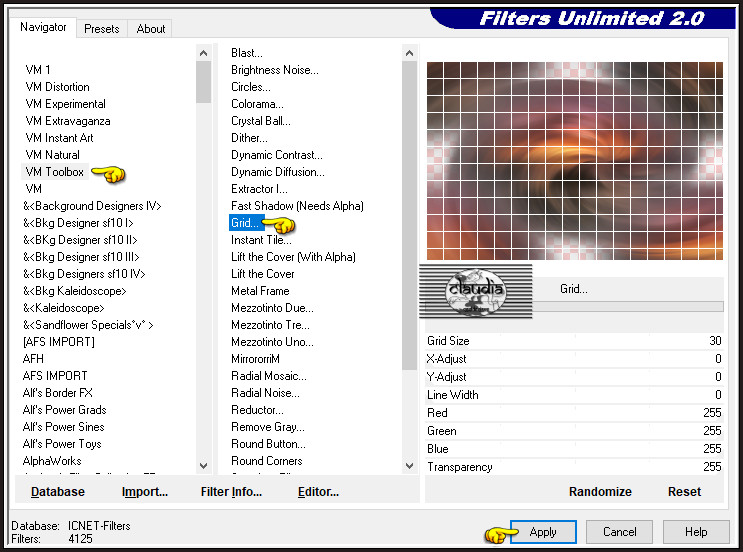Click the Import... button
Image resolution: width=743 pixels, height=552 pixels.
pyautogui.click(x=145, y=491)
